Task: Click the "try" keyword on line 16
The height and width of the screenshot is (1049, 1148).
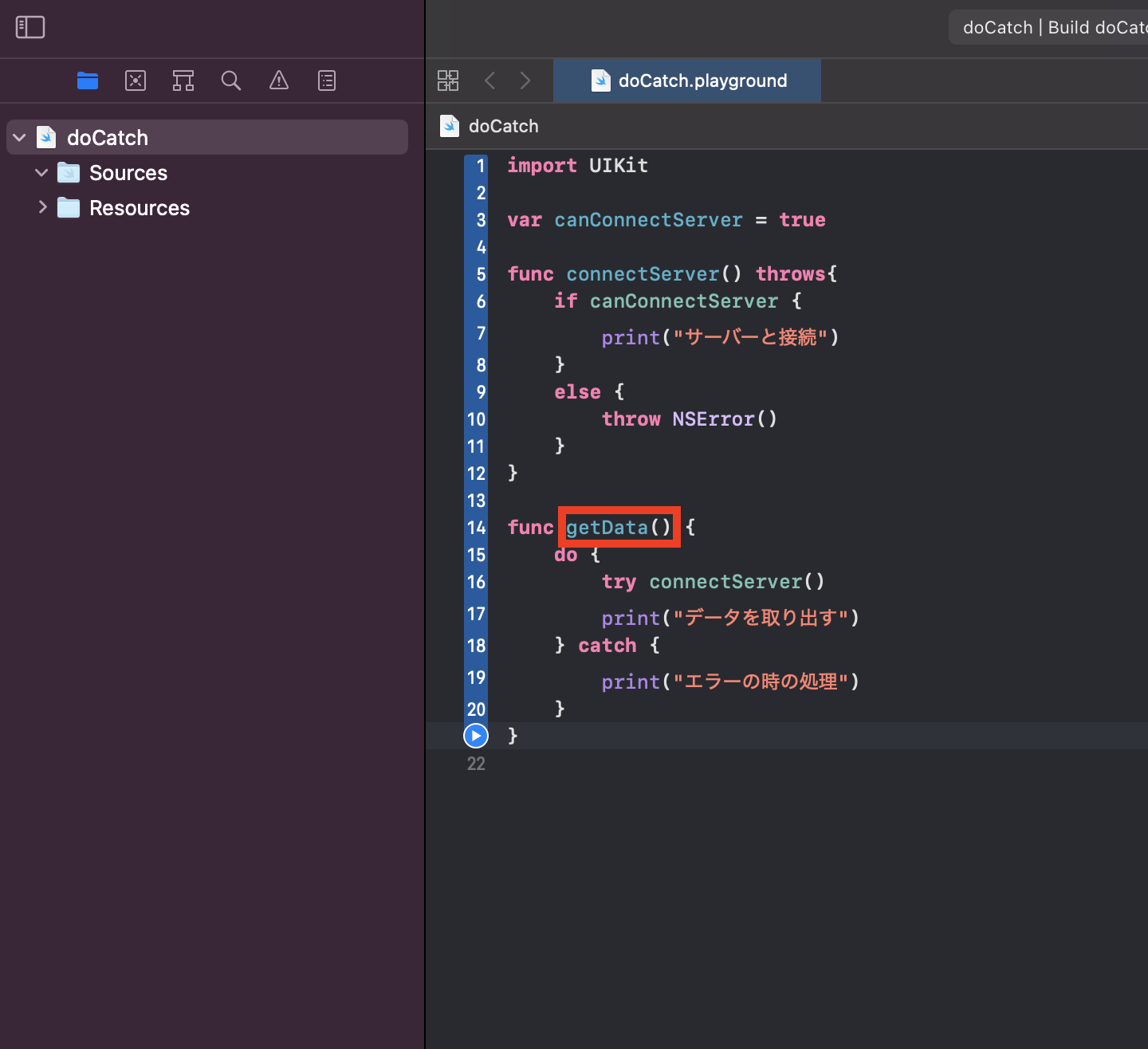Action: [x=619, y=582]
